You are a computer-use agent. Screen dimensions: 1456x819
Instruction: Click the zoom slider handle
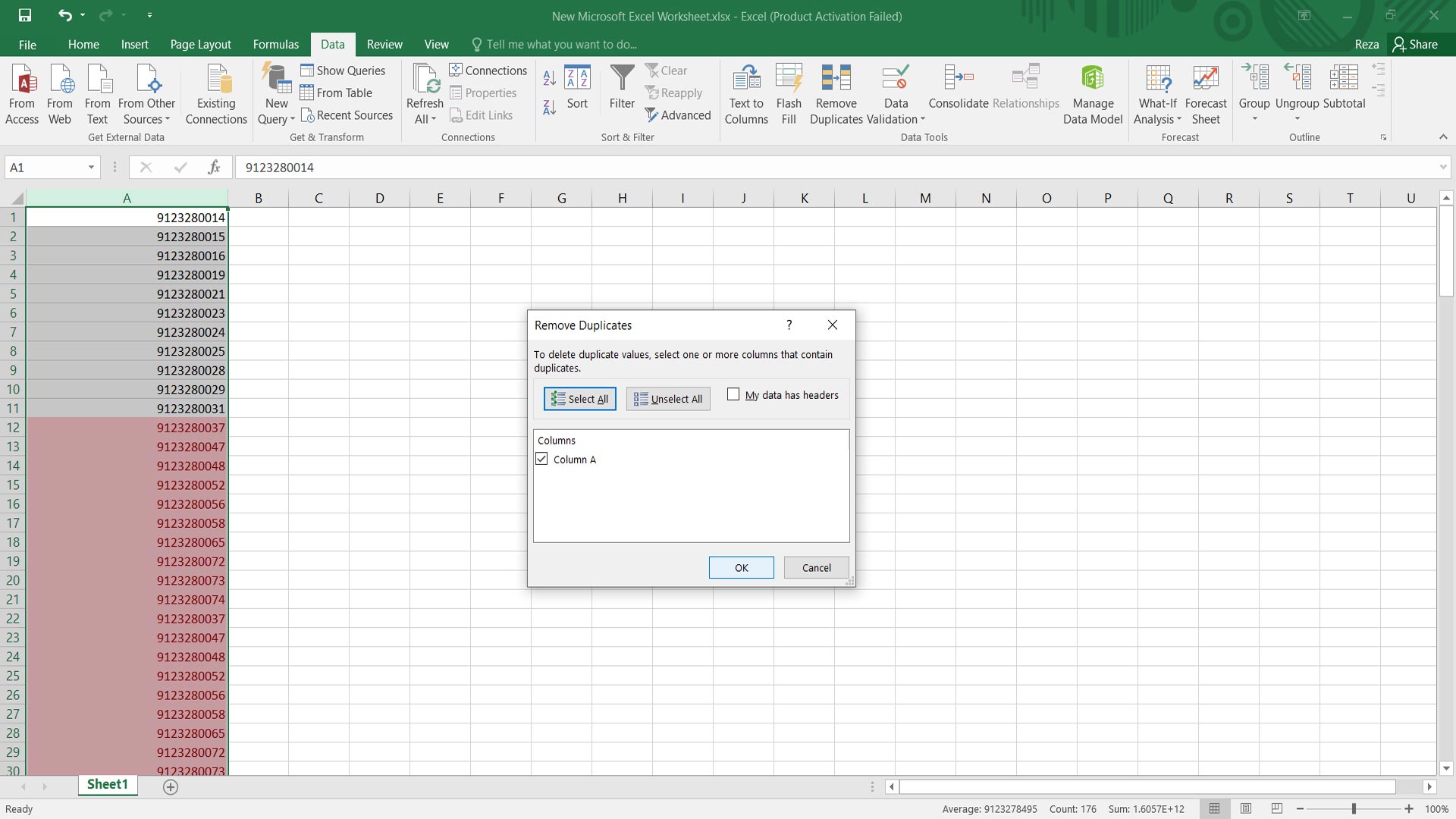[1354, 808]
